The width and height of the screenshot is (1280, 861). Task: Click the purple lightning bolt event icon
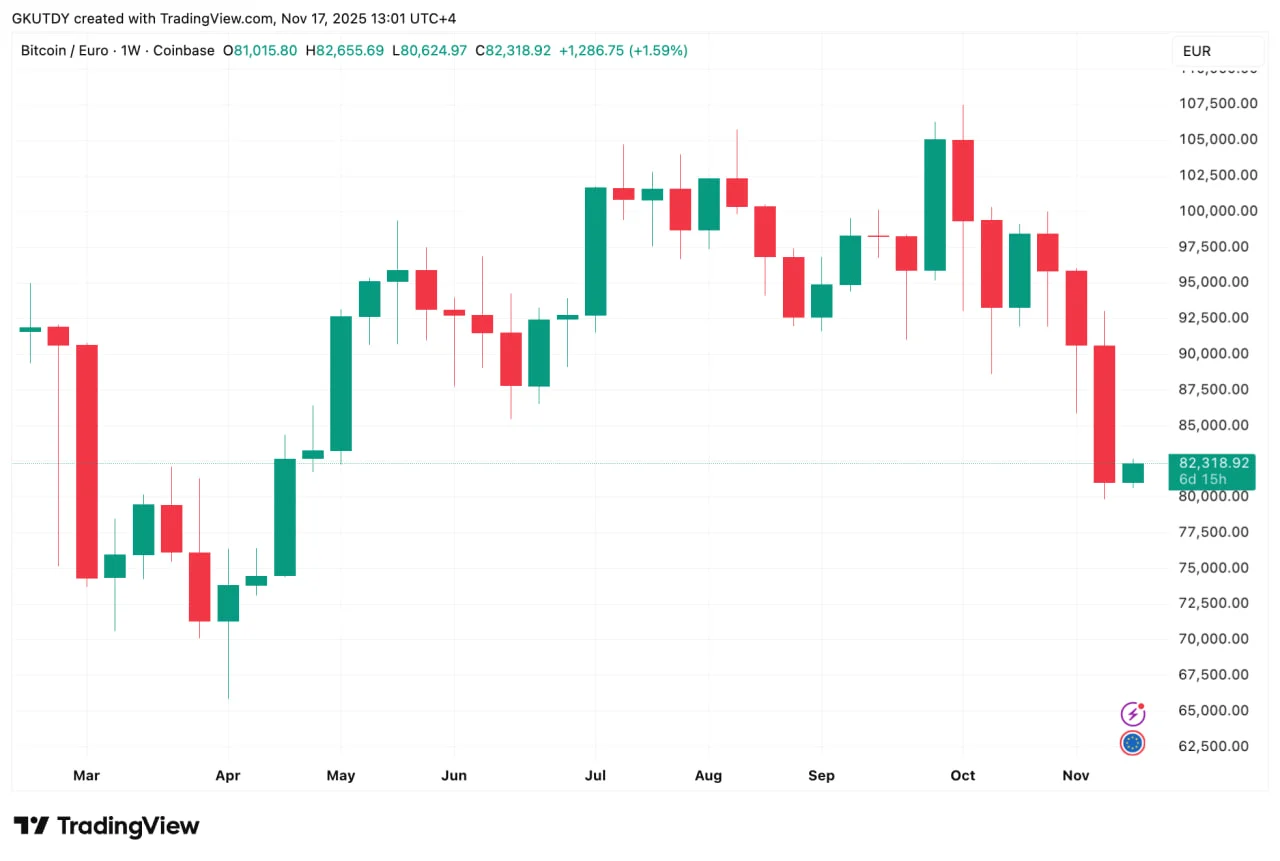[x=1132, y=714]
